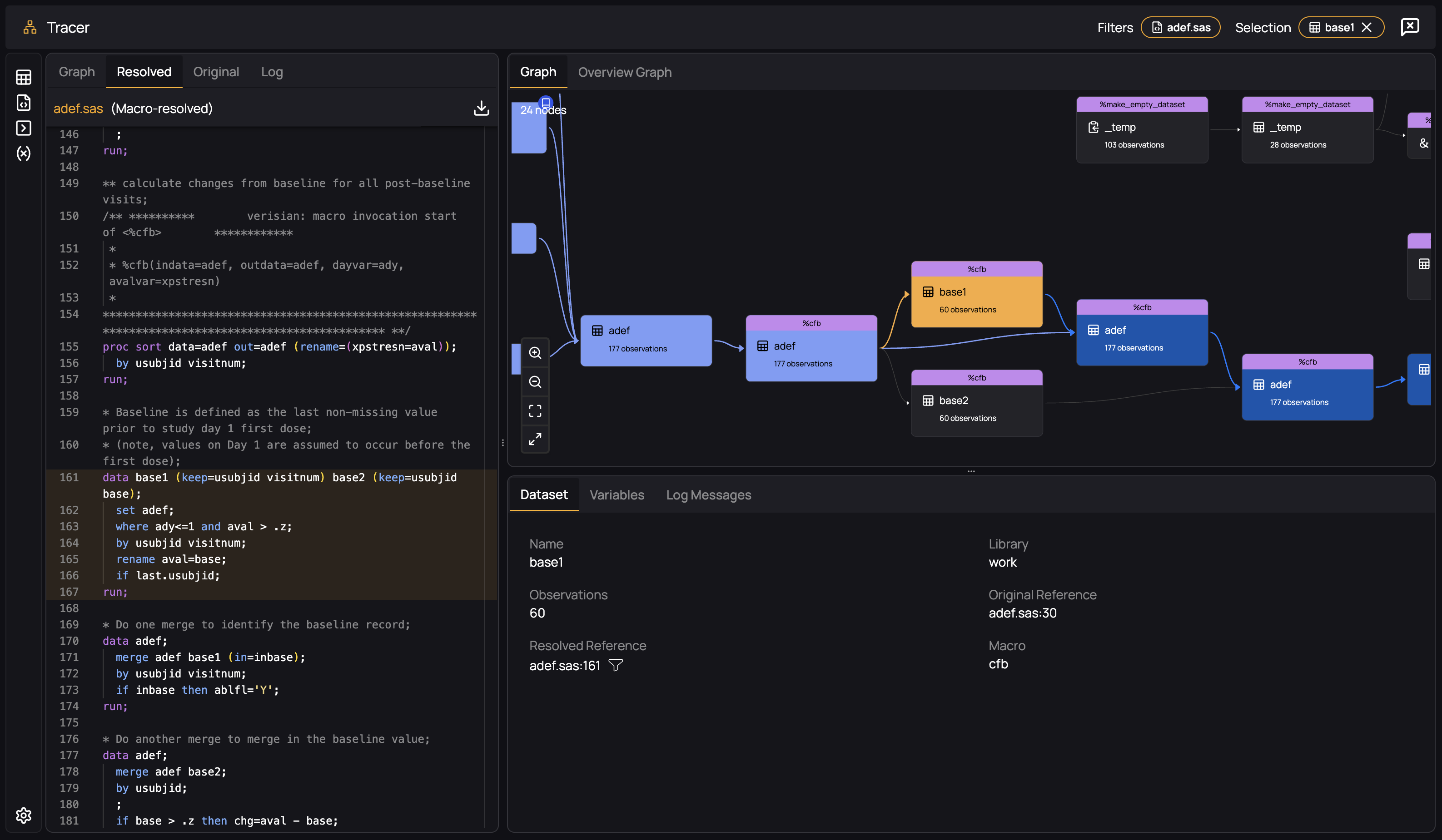Expand graph to fullscreen
The width and height of the screenshot is (1442, 840).
coord(535,439)
